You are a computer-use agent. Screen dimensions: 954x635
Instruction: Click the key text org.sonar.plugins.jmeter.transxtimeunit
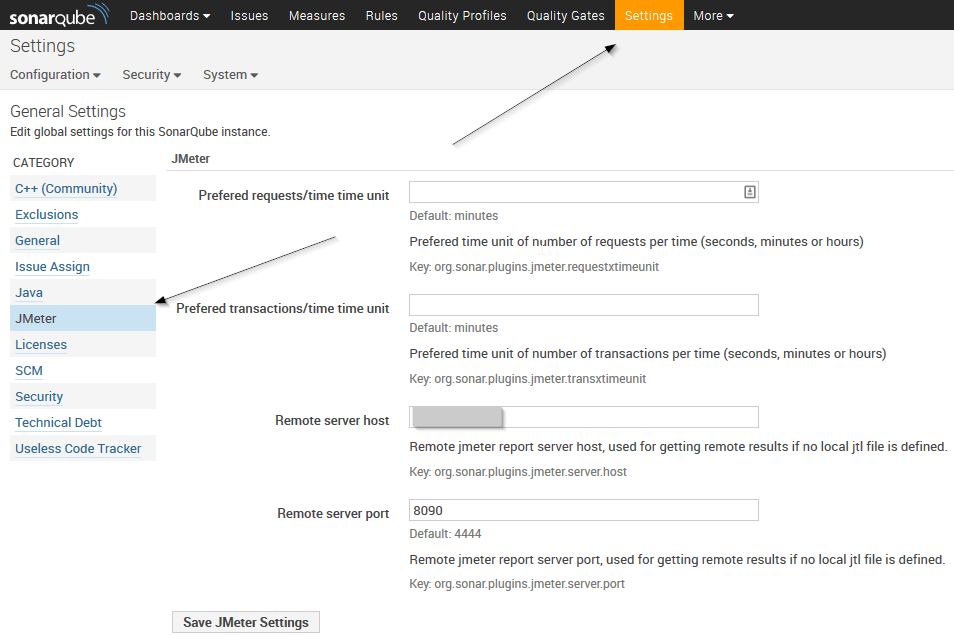coord(540,379)
